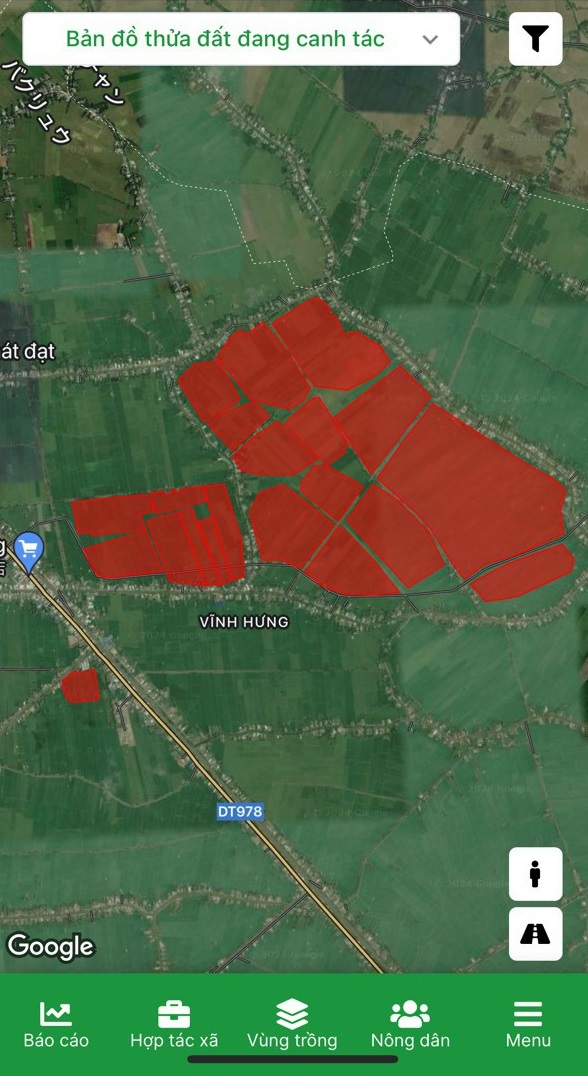This screenshot has height=1076, width=588.
Task: Switch to the Nông dân tab
Action: click(410, 1023)
